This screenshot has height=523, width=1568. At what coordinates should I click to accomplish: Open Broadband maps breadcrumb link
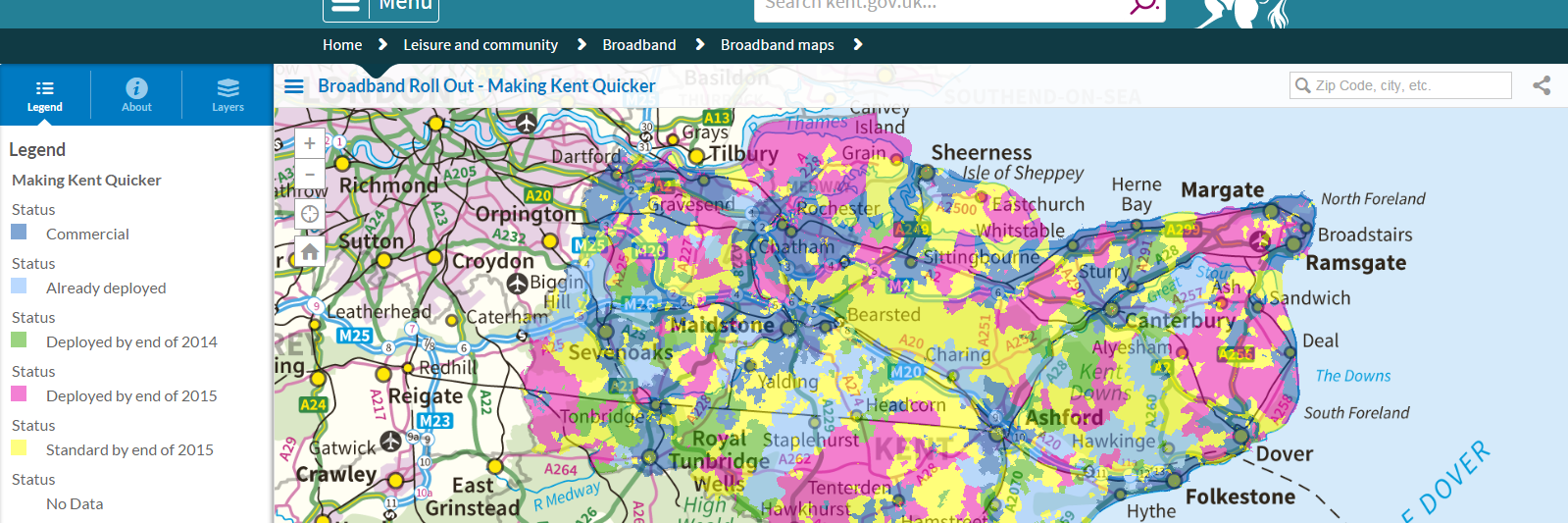778,45
